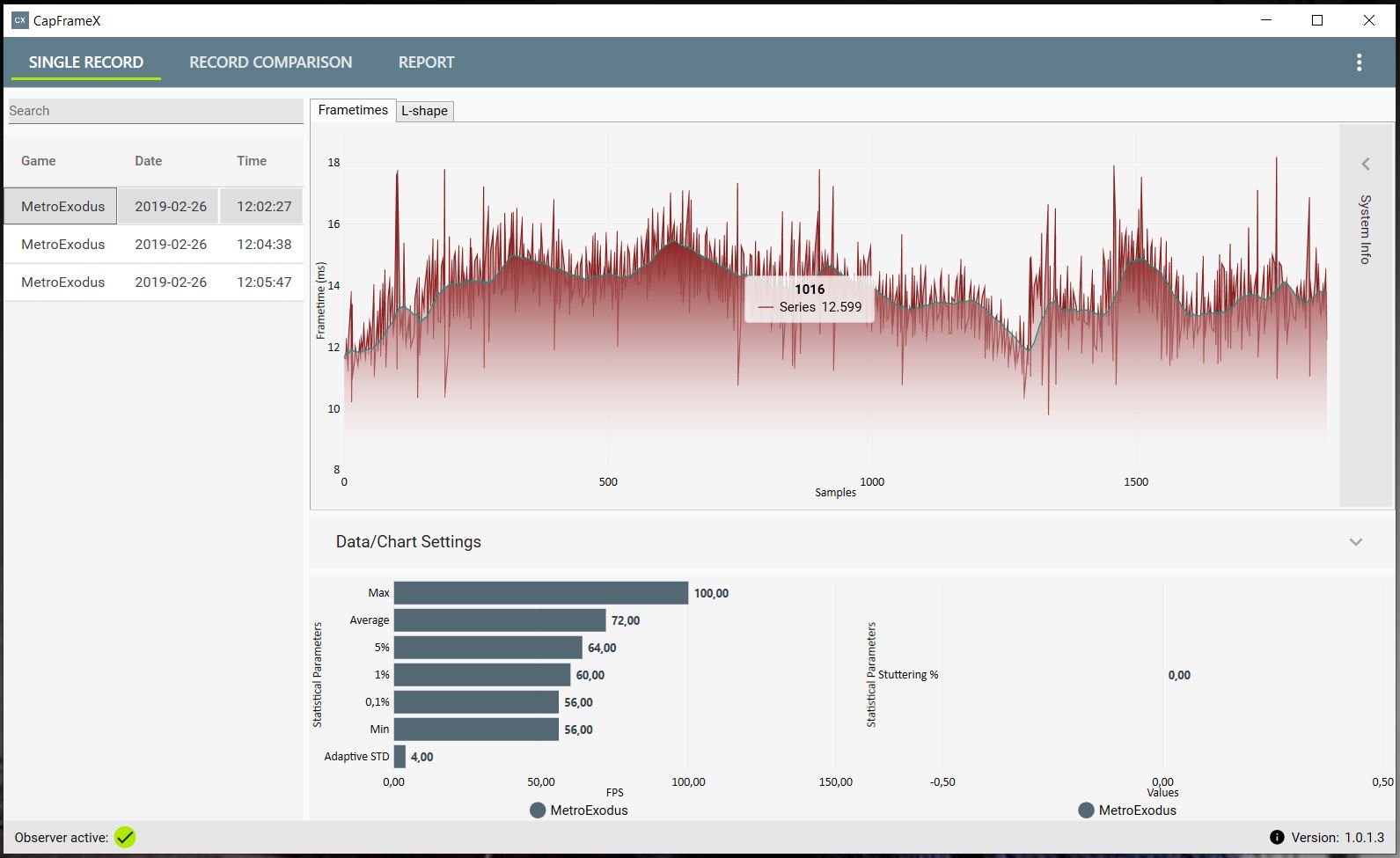The width and height of the screenshot is (1400, 858).
Task: Toggle MetroExodus legend in FPS chart
Action: pos(579,810)
